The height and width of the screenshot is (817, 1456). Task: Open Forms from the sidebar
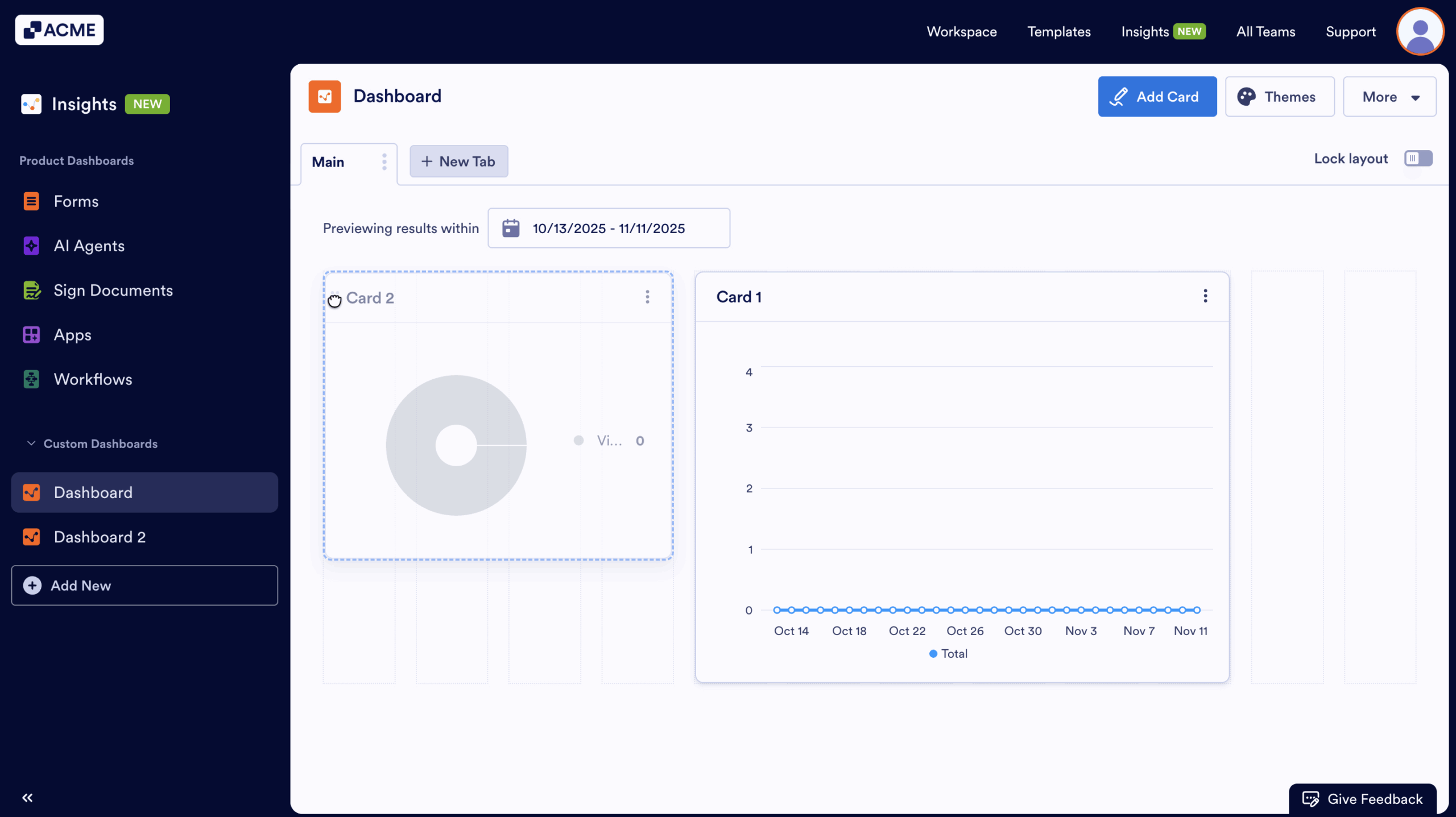(76, 201)
